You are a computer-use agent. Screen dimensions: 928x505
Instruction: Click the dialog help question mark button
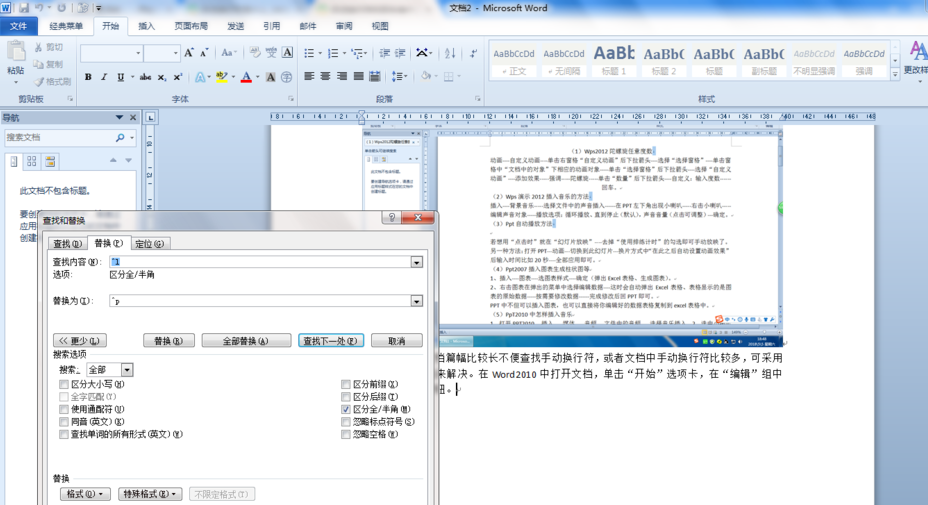[x=391, y=217]
